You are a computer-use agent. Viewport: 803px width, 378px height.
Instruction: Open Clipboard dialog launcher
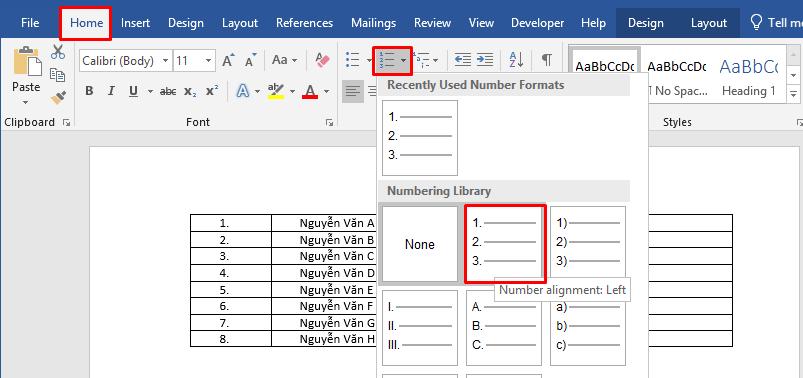tap(67, 122)
